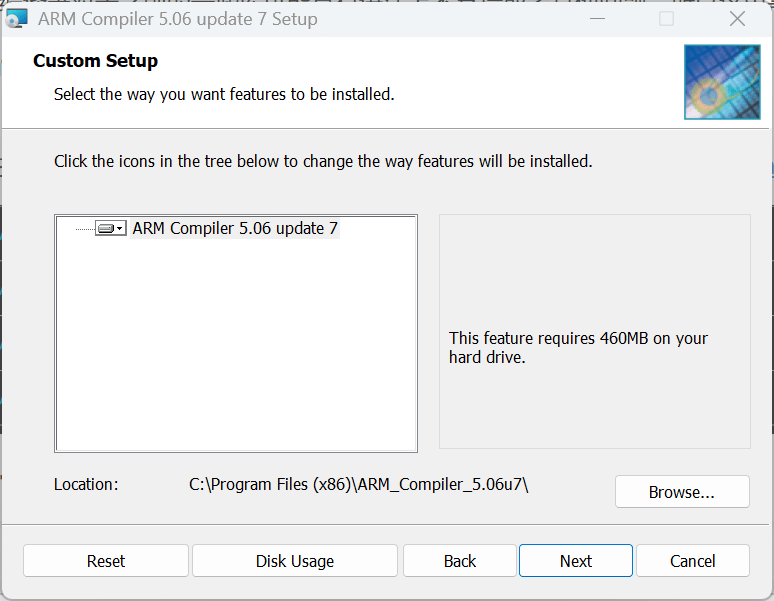Viewport: 774px width, 601px height.
Task: Proceed with the Next button
Action: (x=575, y=561)
